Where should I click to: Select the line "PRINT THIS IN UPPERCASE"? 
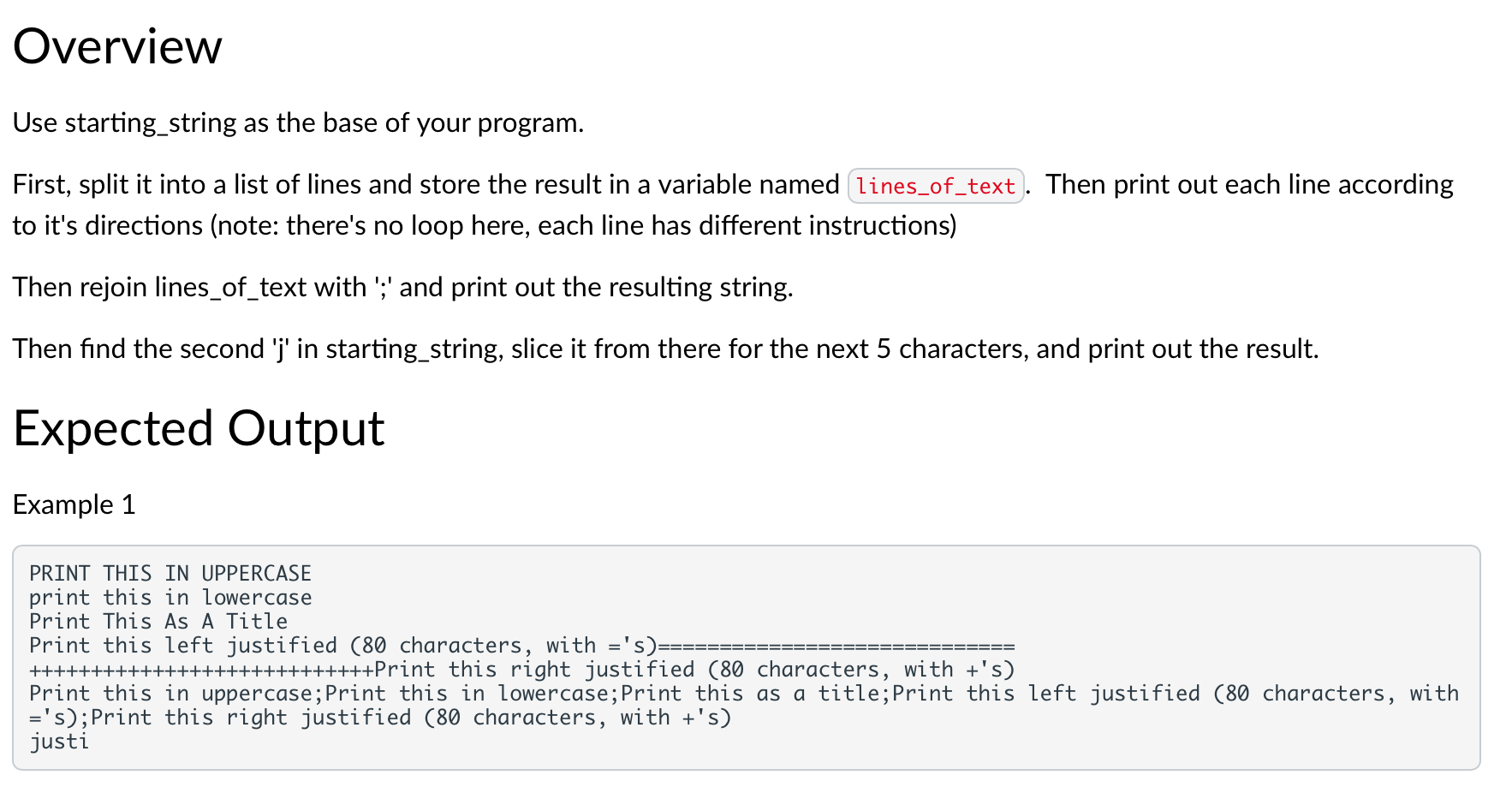pos(170,573)
